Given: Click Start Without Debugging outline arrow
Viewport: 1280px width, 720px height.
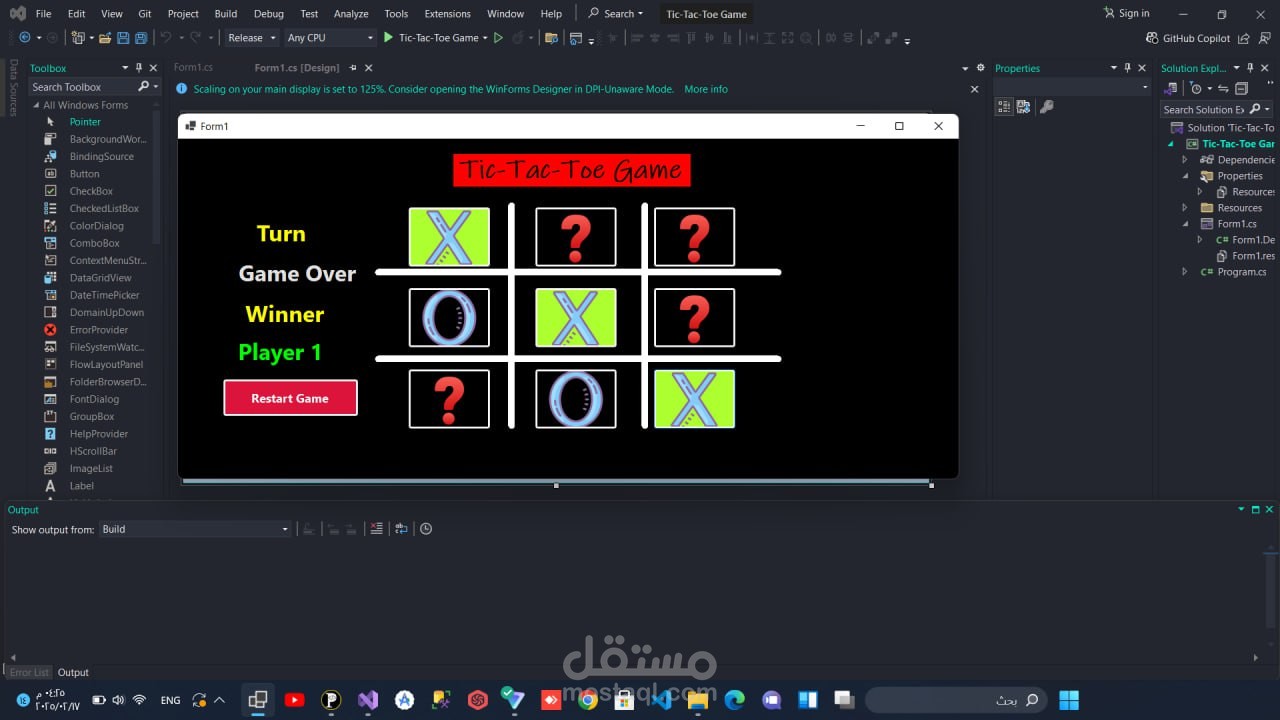Looking at the screenshot, I should (498, 38).
